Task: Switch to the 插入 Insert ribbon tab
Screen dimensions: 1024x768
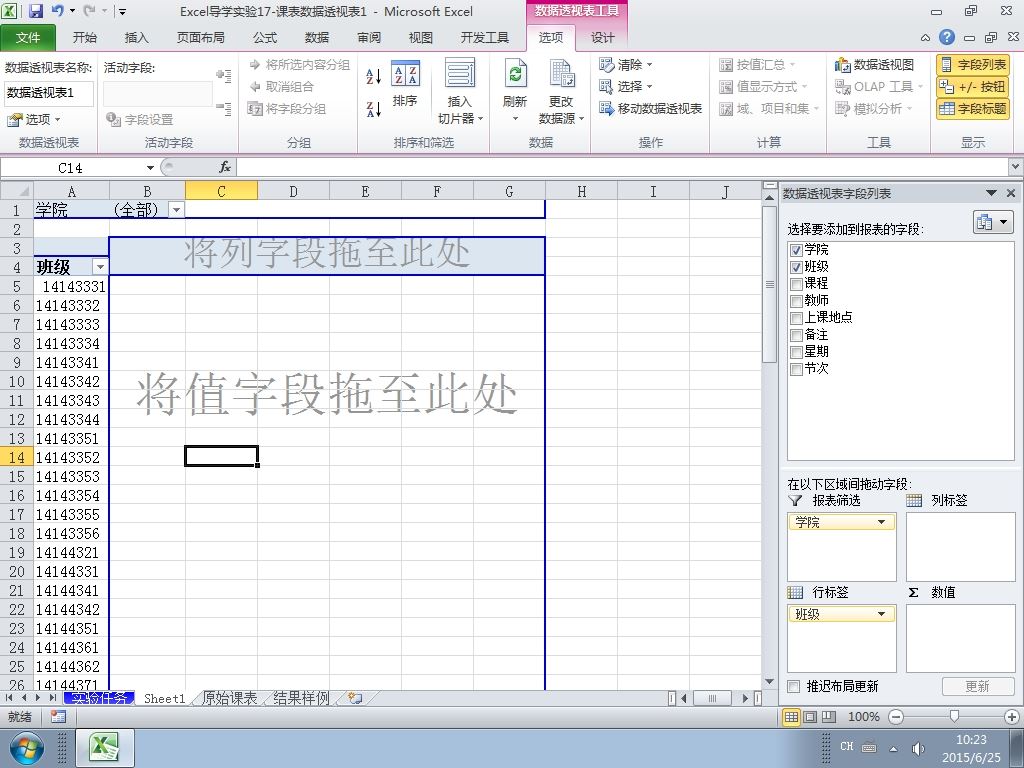Action: pyautogui.click(x=136, y=38)
